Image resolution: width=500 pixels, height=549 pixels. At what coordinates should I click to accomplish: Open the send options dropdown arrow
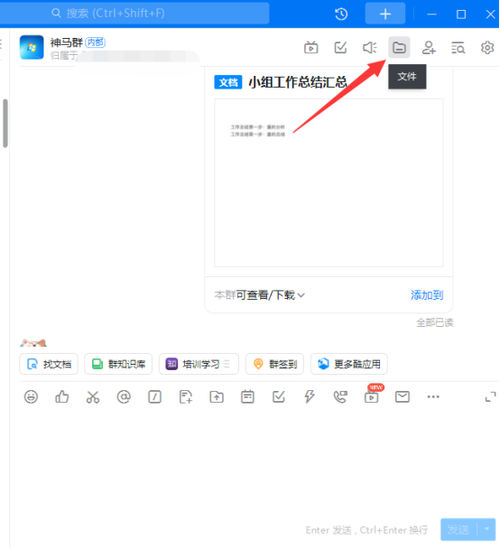(487, 530)
